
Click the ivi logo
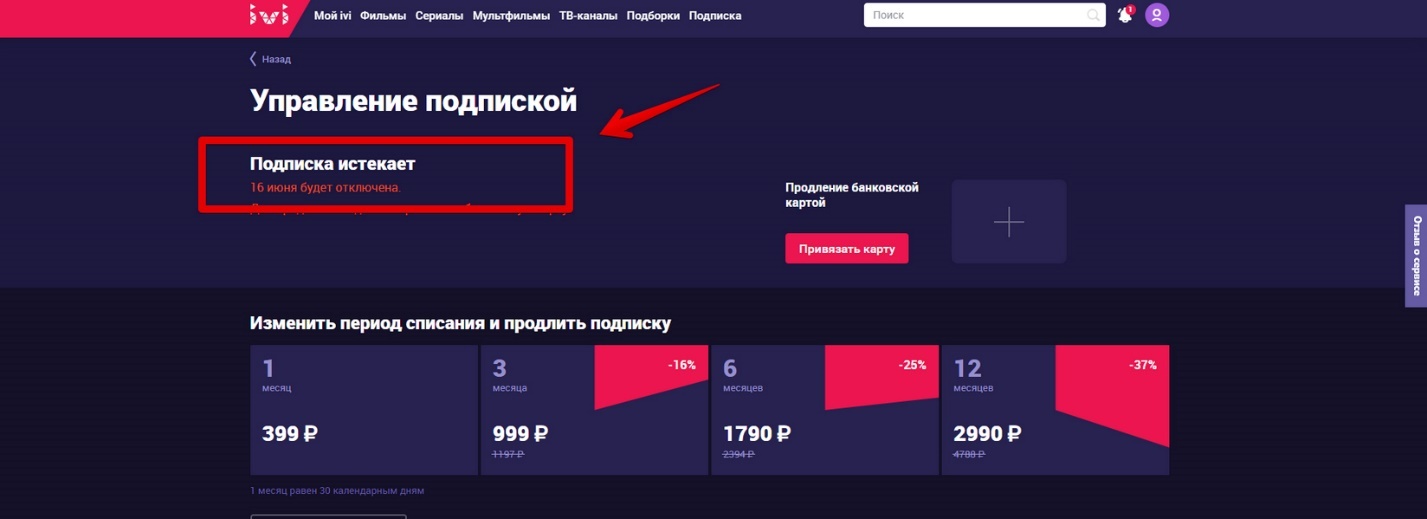coord(268,15)
